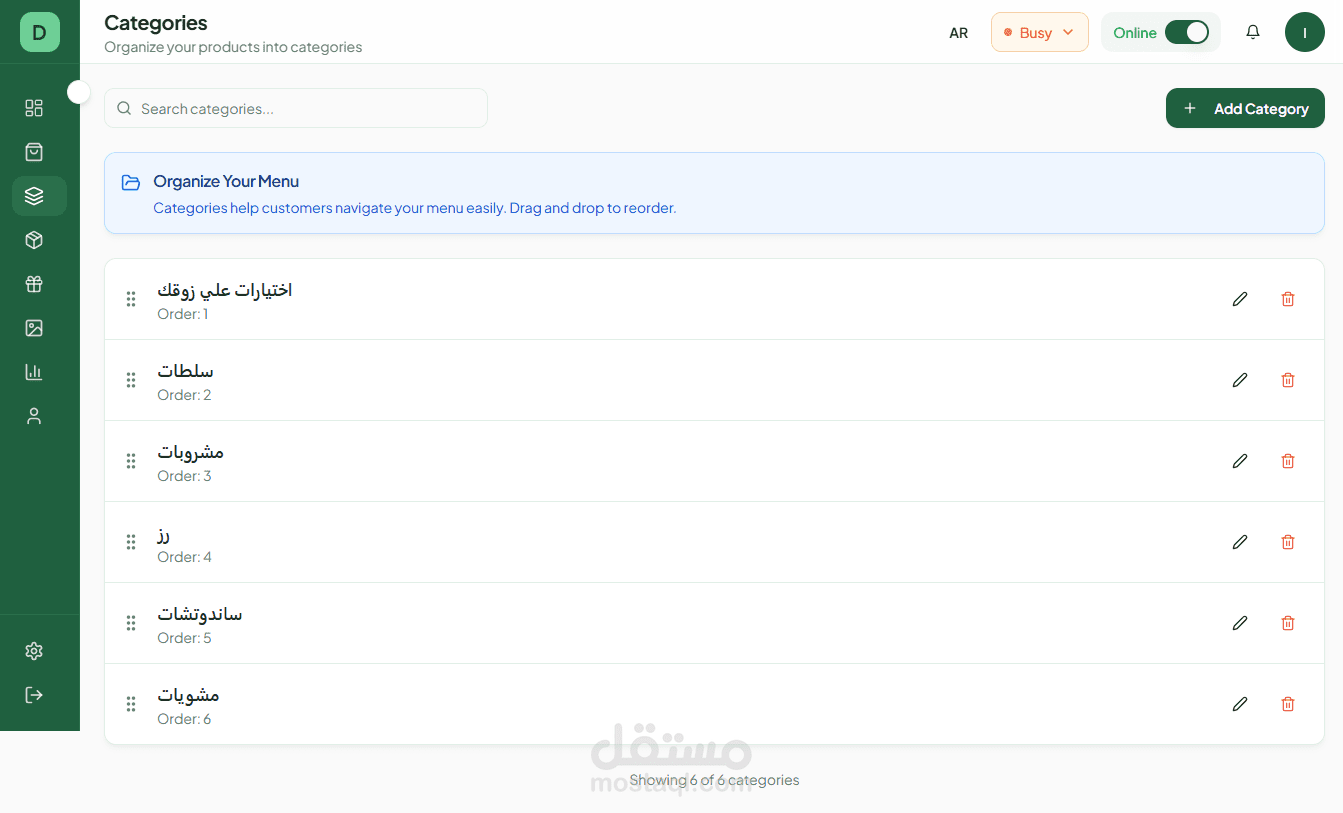Screen dimensions: 1343x813
Task: Click the Order: 3 label
Action: (184, 476)
